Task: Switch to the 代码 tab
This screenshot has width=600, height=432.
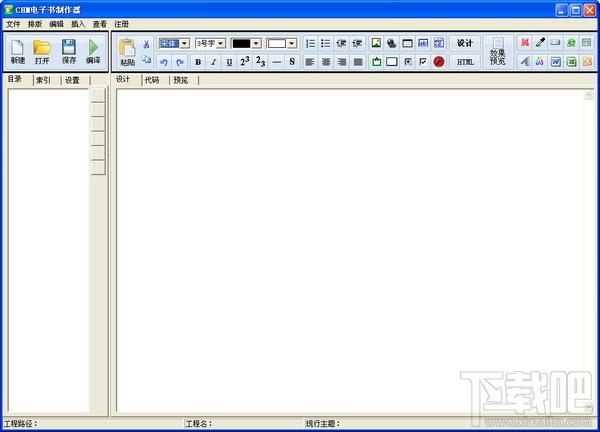Action: tap(152, 80)
